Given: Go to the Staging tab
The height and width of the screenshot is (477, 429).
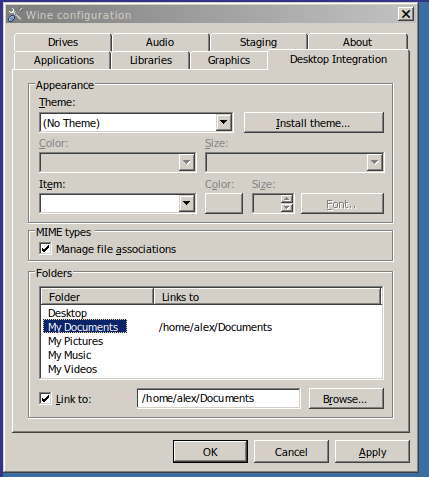Looking at the screenshot, I should click(x=258, y=42).
